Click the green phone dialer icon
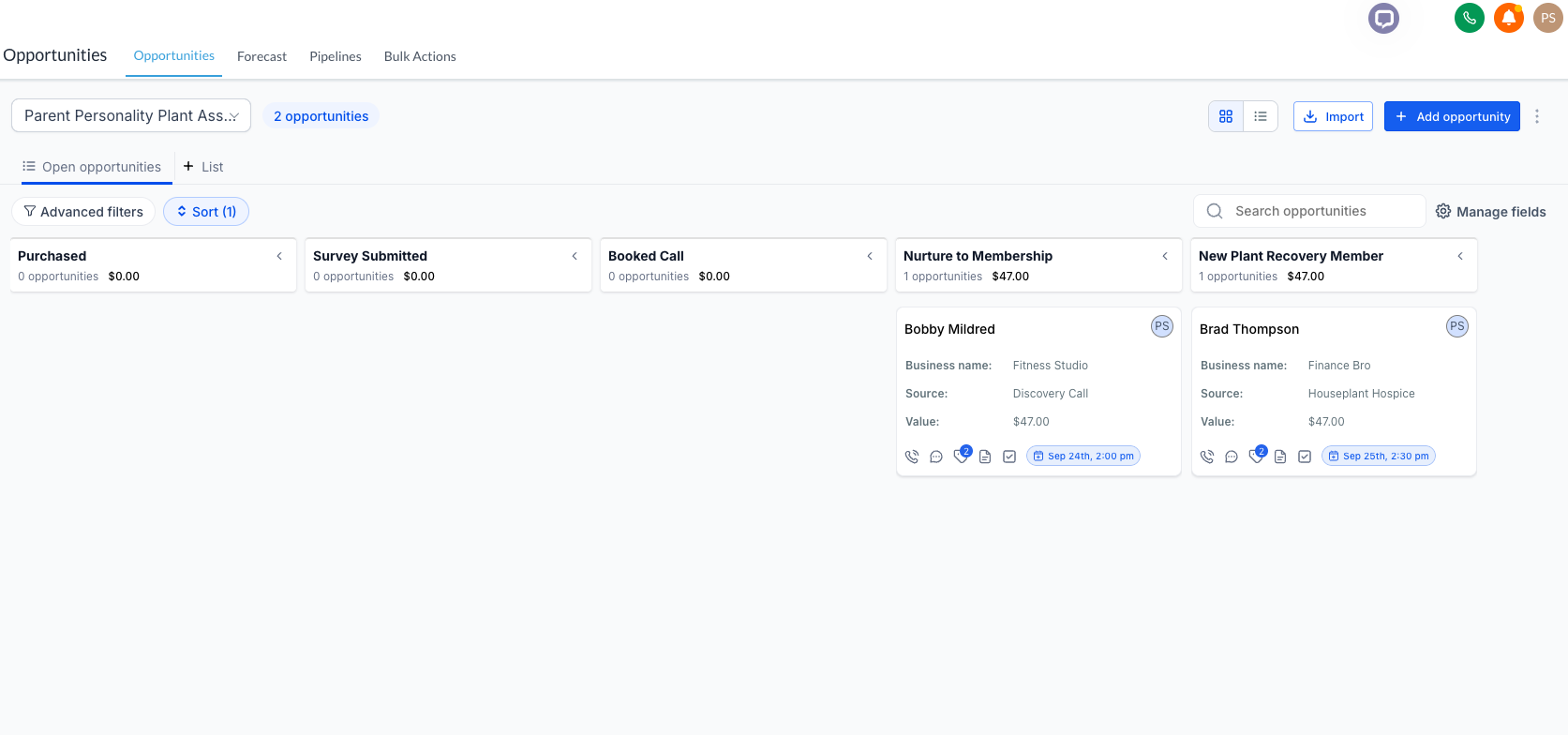 click(1470, 18)
